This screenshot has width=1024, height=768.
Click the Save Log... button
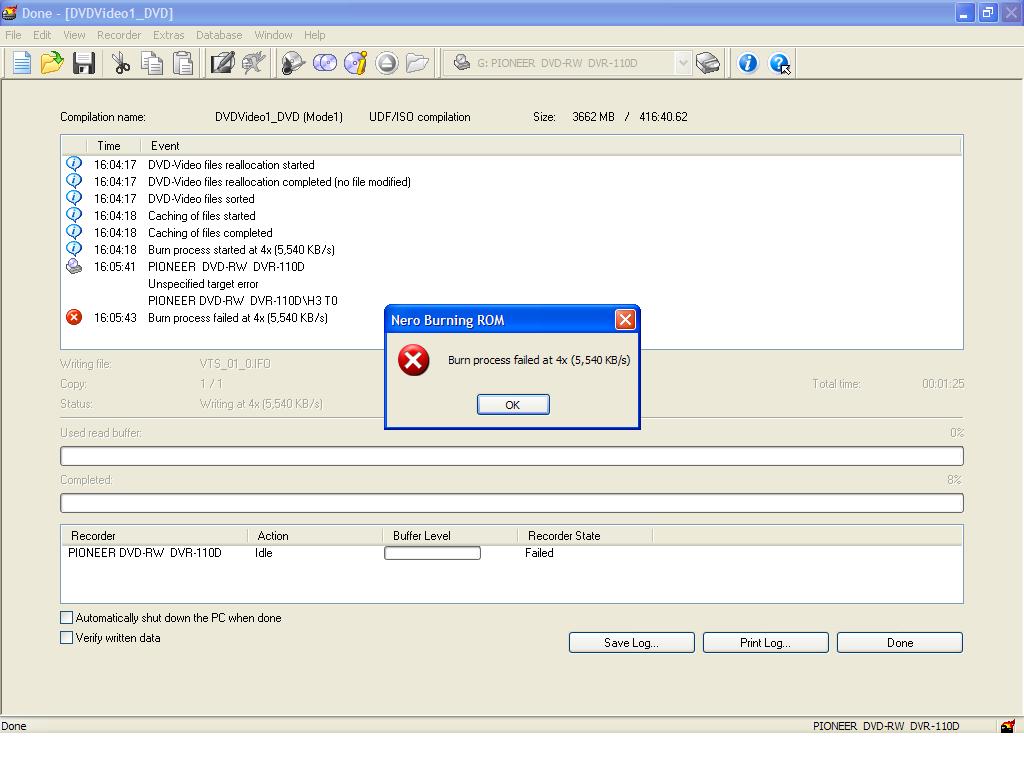click(x=632, y=643)
